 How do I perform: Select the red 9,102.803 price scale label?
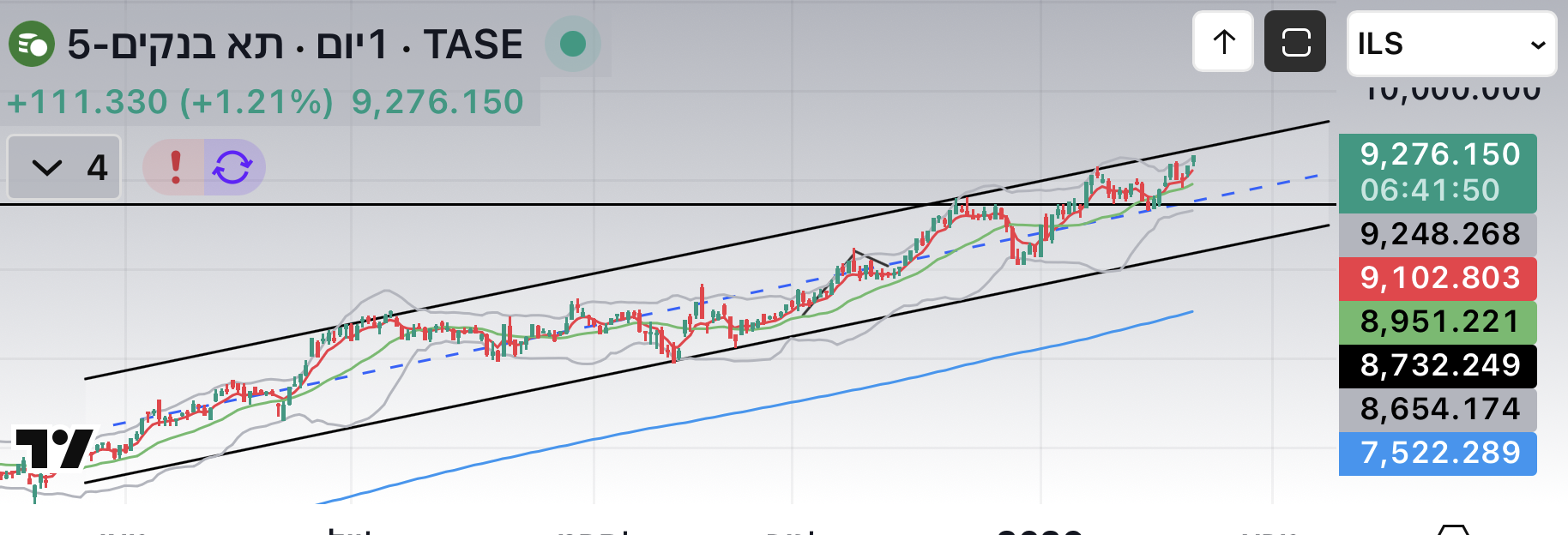1438,278
